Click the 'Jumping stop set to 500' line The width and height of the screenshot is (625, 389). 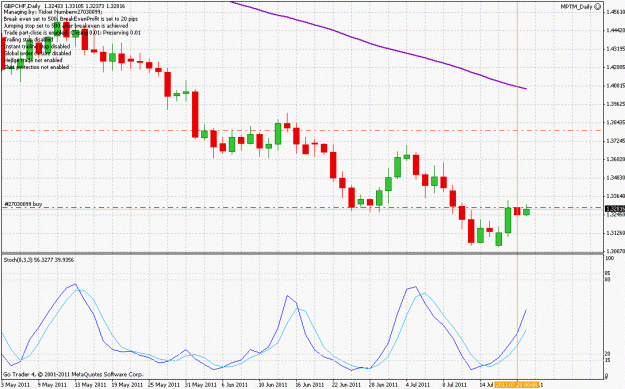click(66, 26)
